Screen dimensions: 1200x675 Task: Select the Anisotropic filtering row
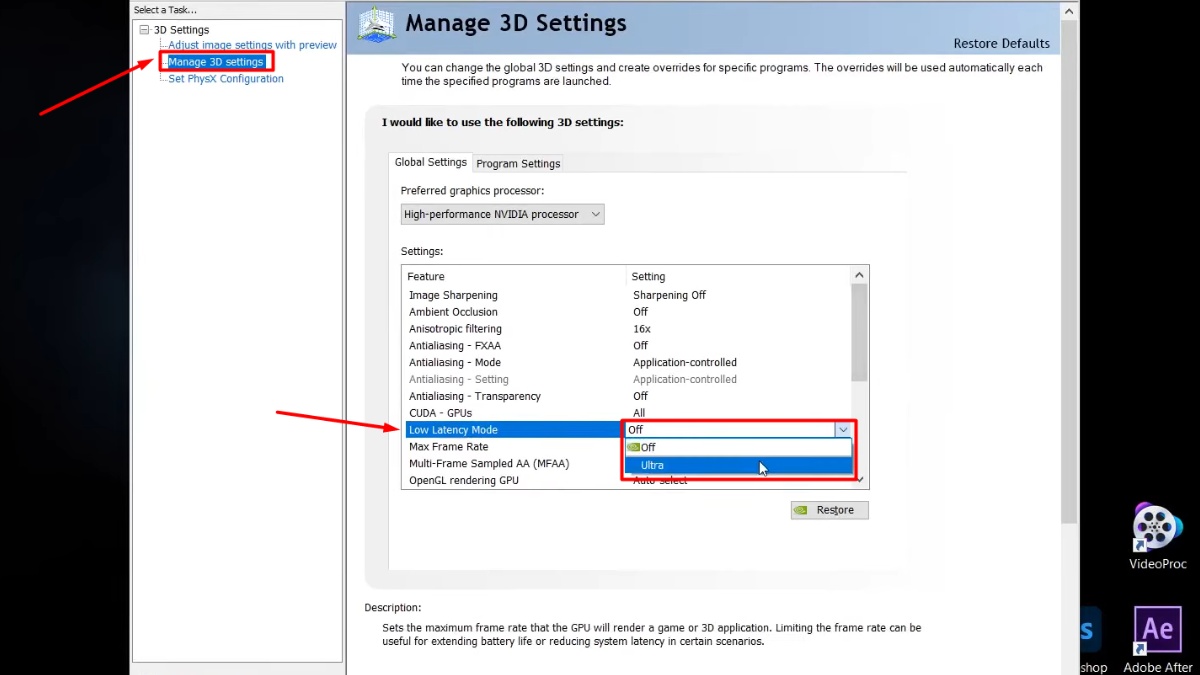[x=455, y=329]
